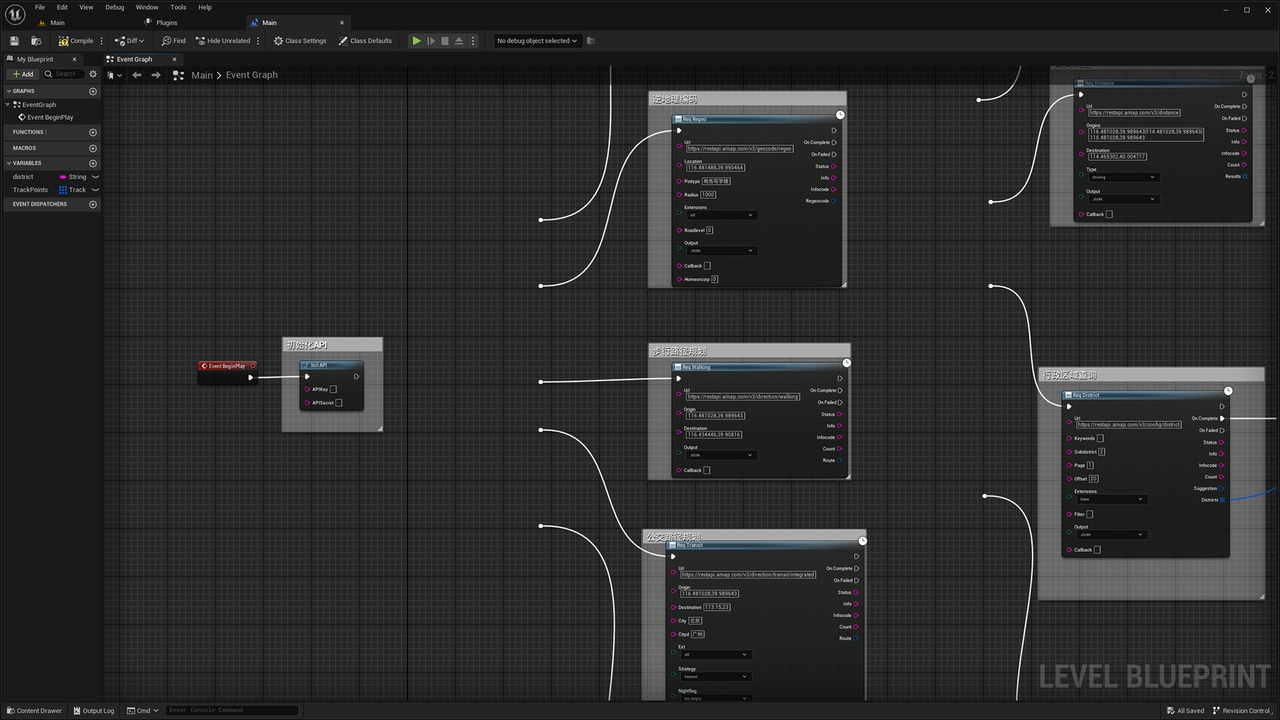Click the graph bookmarks dropdown icon
Viewport: 1280px width, 720px height.
113,75
